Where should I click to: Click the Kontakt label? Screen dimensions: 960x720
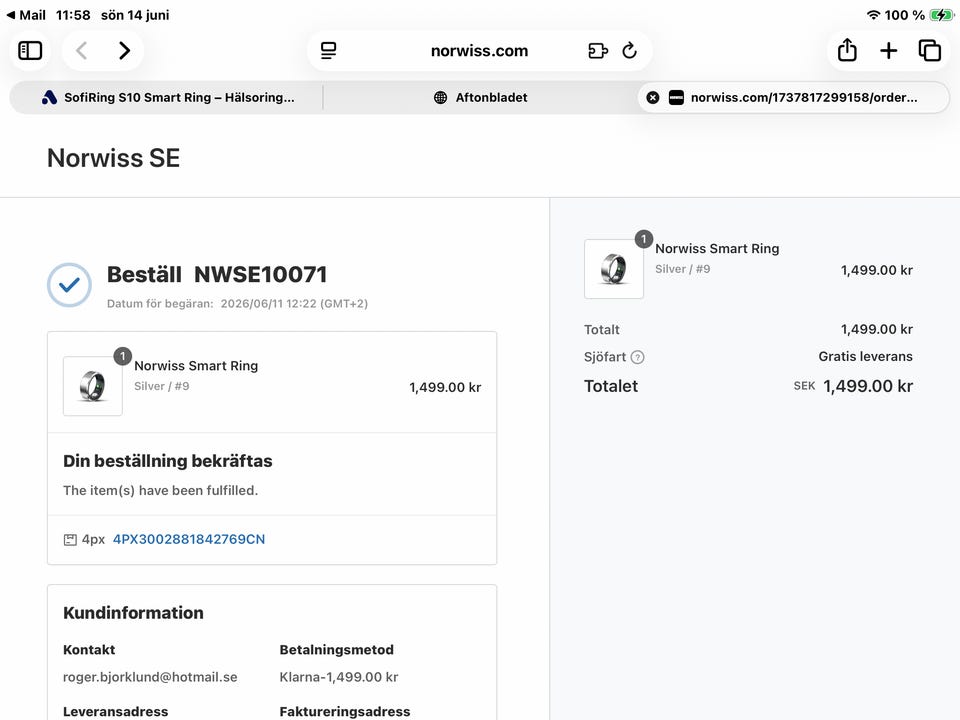click(89, 650)
